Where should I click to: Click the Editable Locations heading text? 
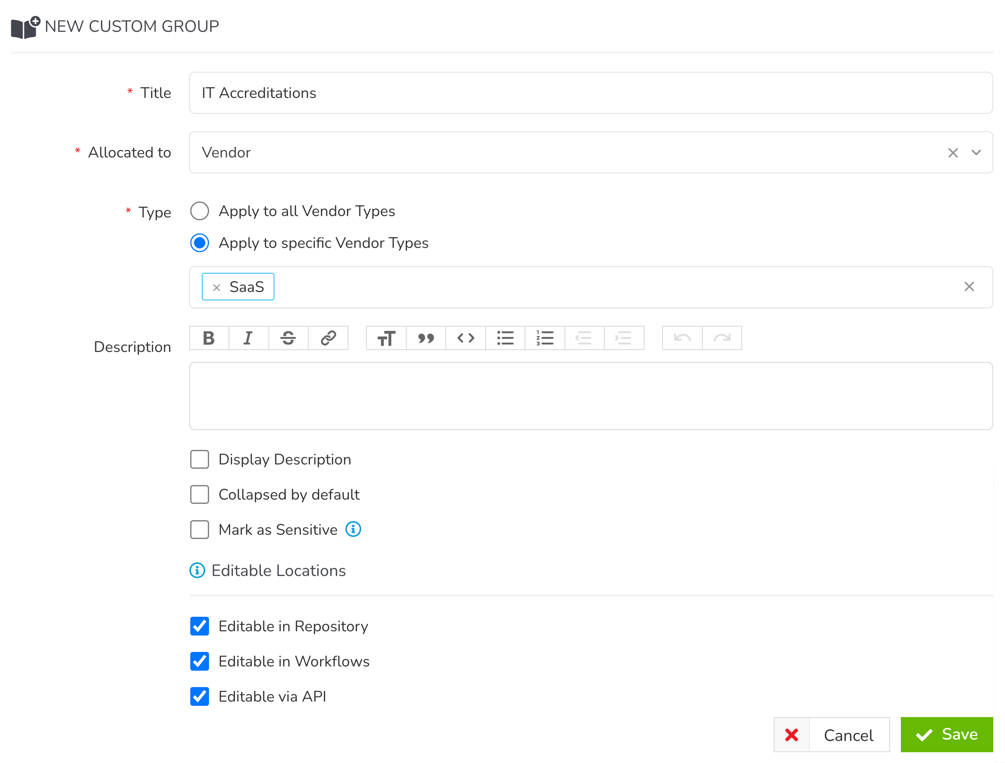tap(279, 571)
